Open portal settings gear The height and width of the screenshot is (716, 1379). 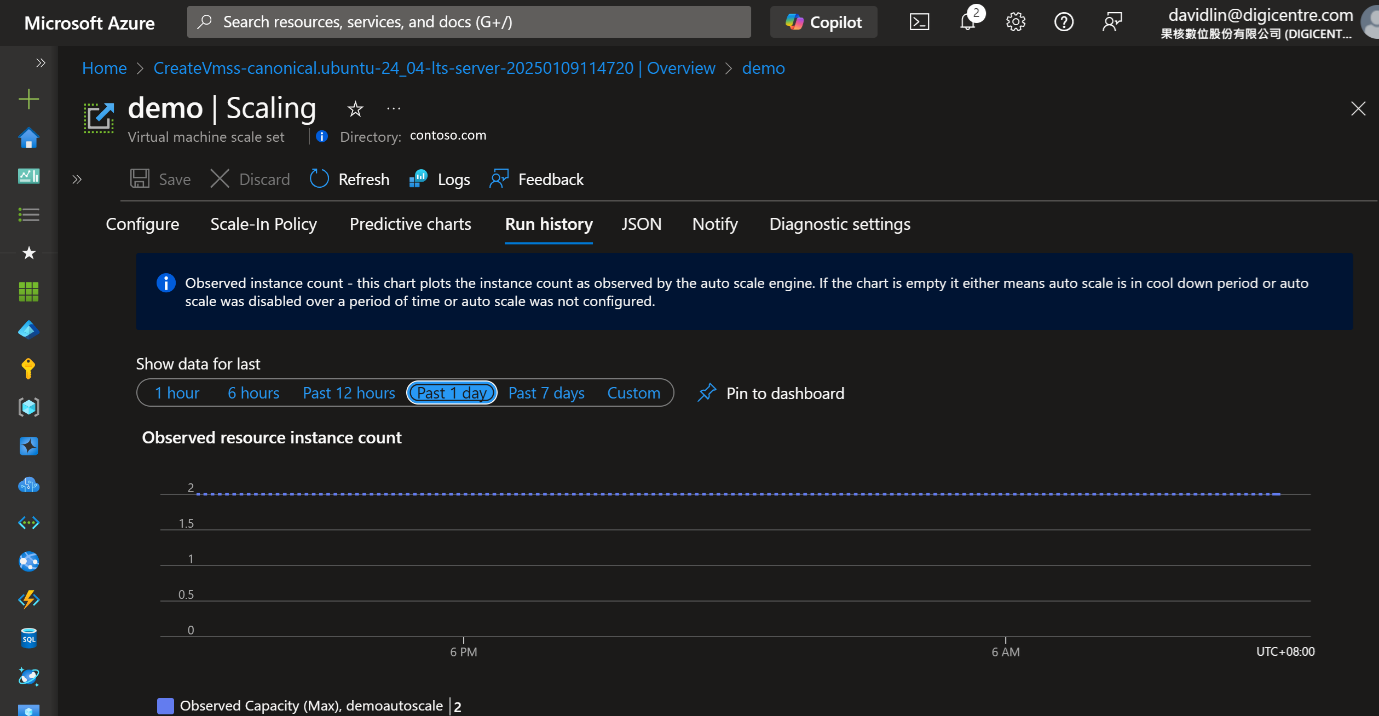1015,22
